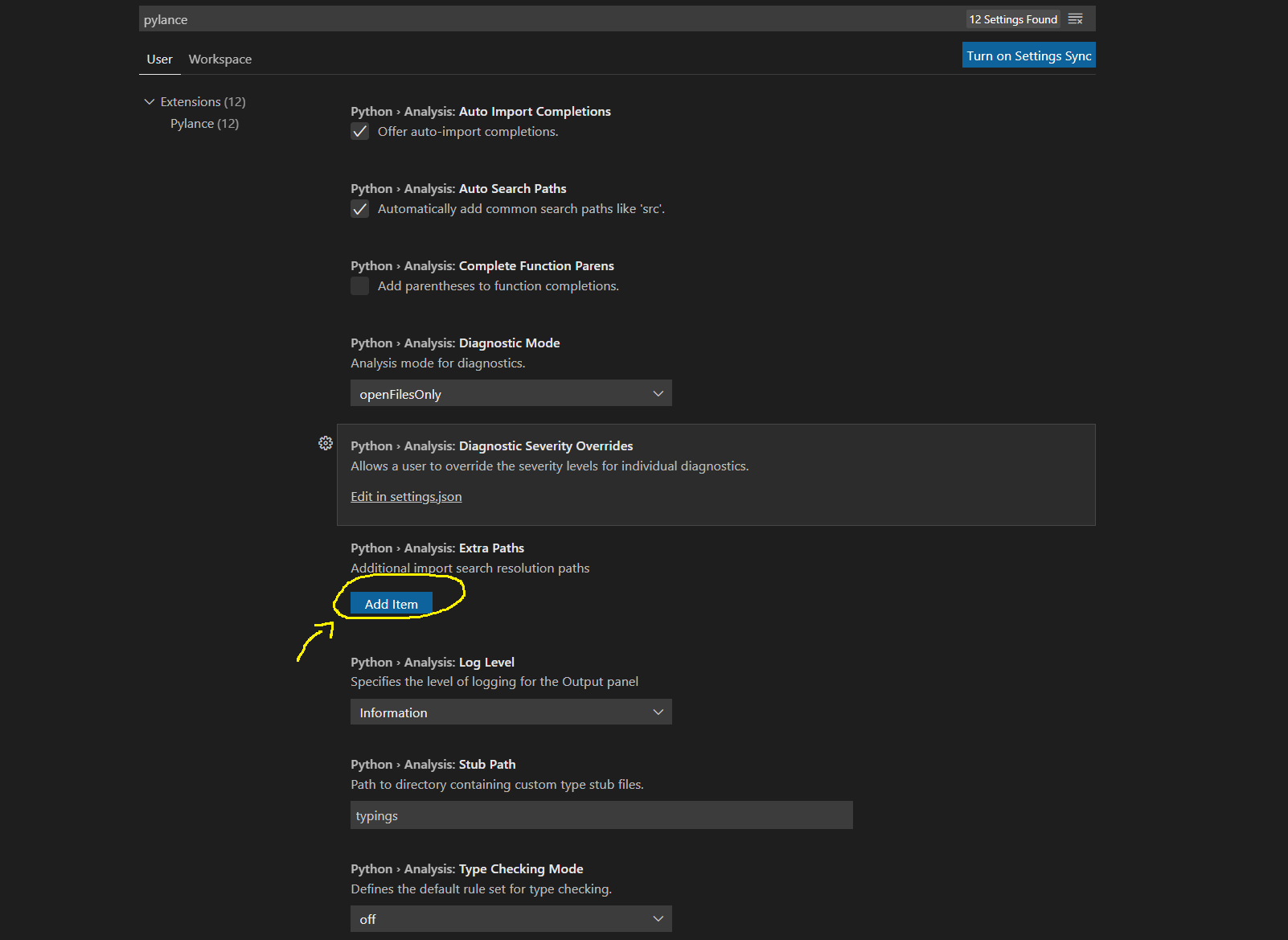Viewport: 1288px width, 940px height.
Task: Open the Log Level dropdown showing Information
Action: [x=511, y=712]
